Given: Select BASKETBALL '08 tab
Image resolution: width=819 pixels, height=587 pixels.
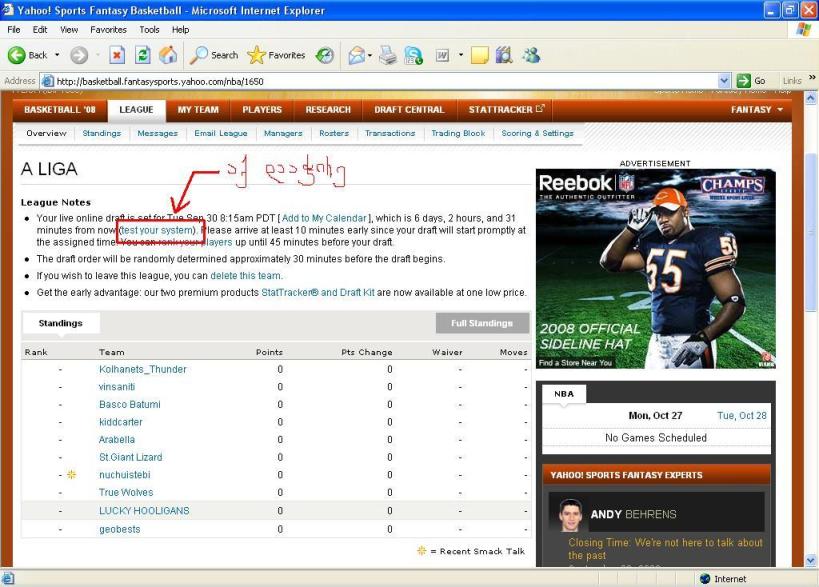Looking at the screenshot, I should click(60, 110).
